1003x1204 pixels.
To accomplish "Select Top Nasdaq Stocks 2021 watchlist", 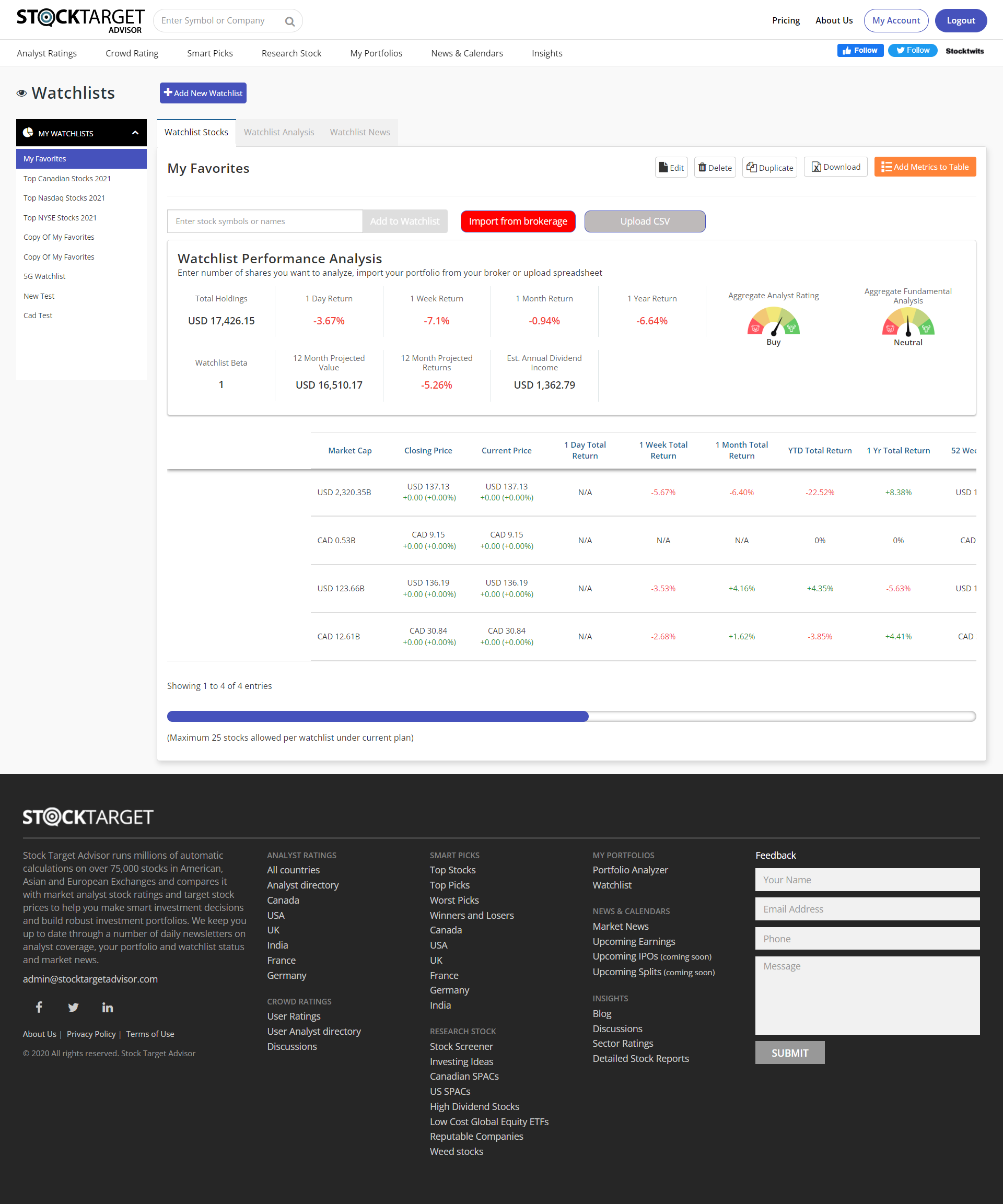I will click(x=81, y=198).
